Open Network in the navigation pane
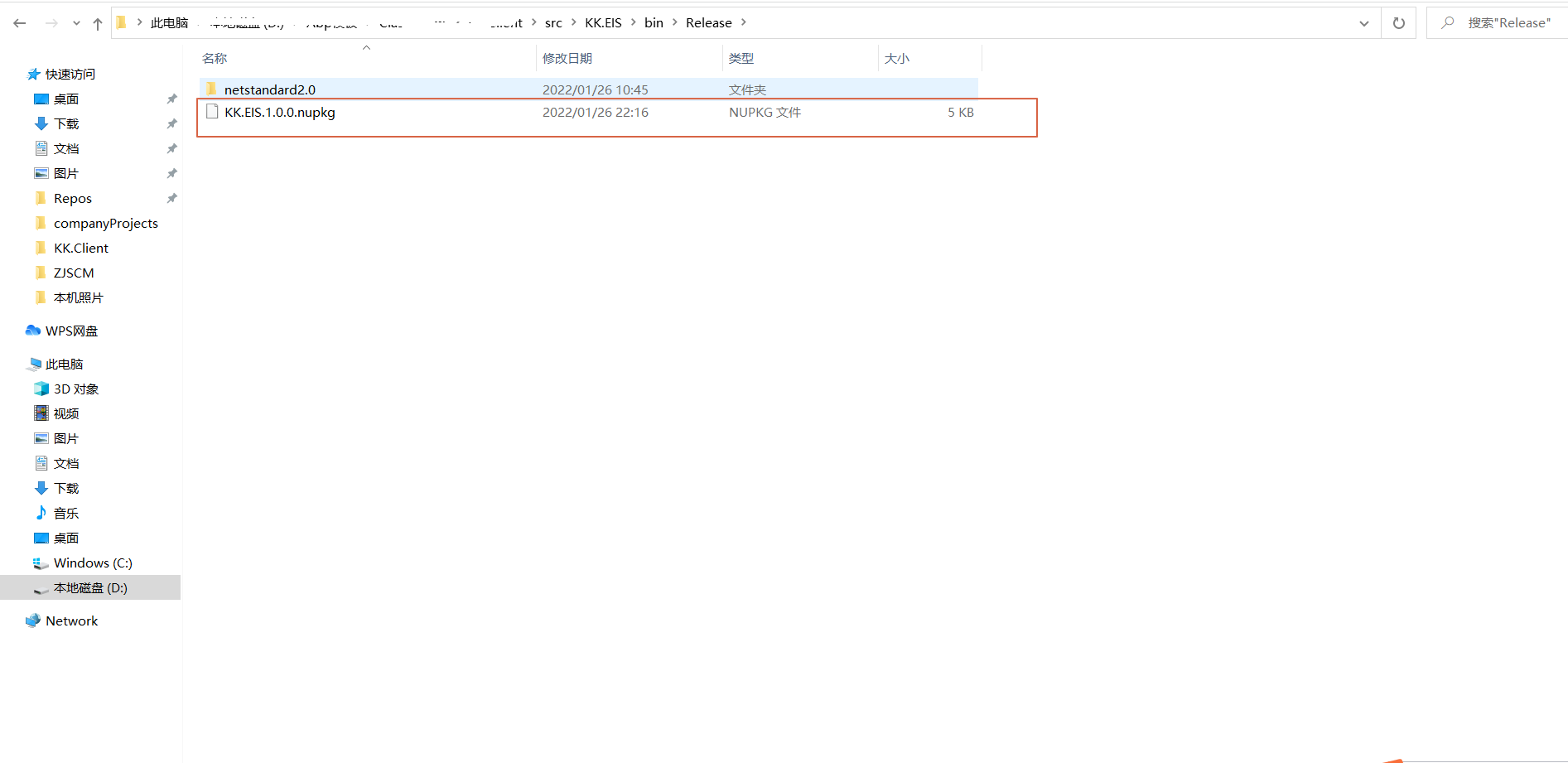This screenshot has height=763, width=1568. click(72, 621)
